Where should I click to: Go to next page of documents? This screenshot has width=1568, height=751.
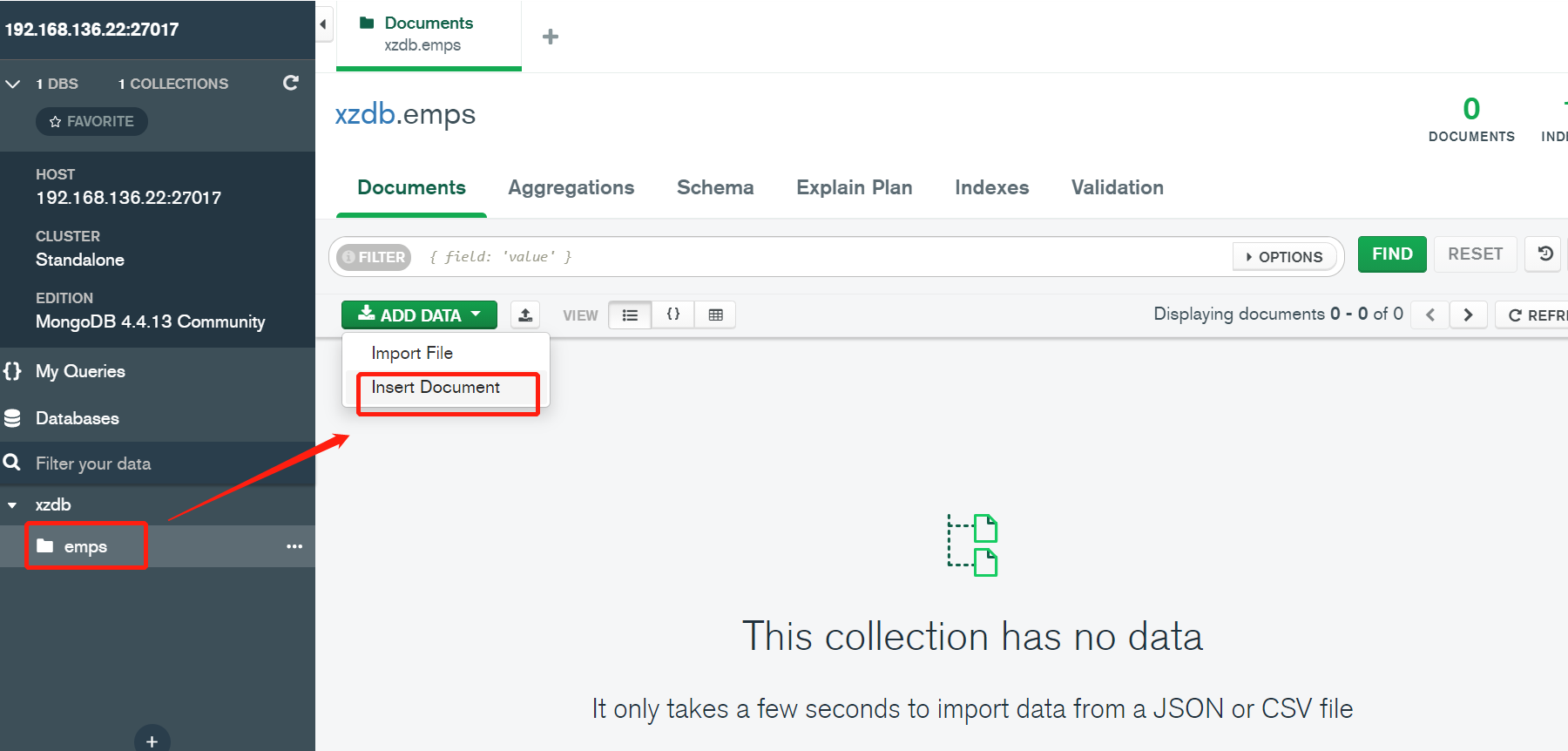(1468, 315)
